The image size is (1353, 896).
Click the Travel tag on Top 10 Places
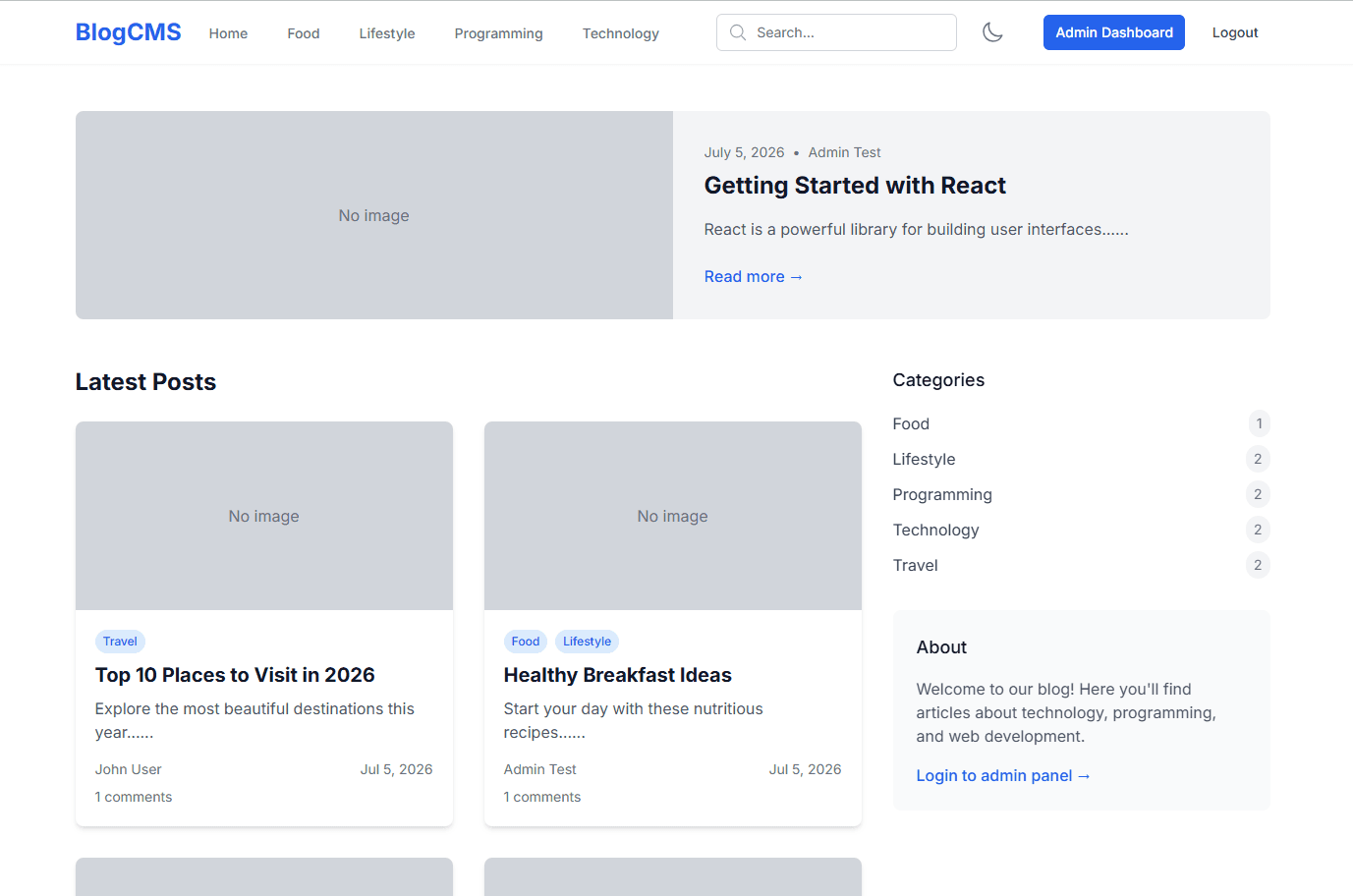[120, 642]
